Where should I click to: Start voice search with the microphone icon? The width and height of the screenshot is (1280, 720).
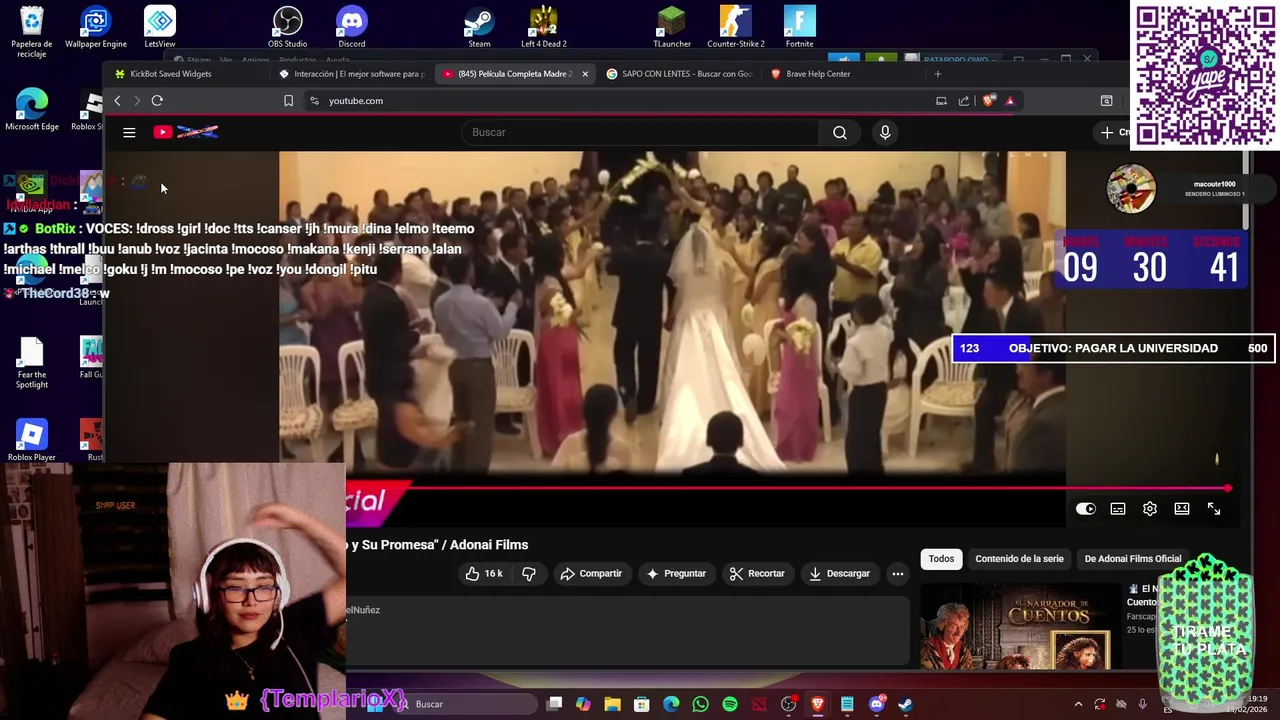point(885,132)
